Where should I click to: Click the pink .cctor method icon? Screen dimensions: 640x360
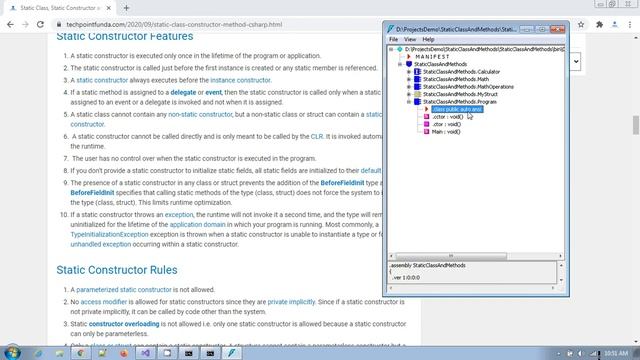tap(427, 117)
